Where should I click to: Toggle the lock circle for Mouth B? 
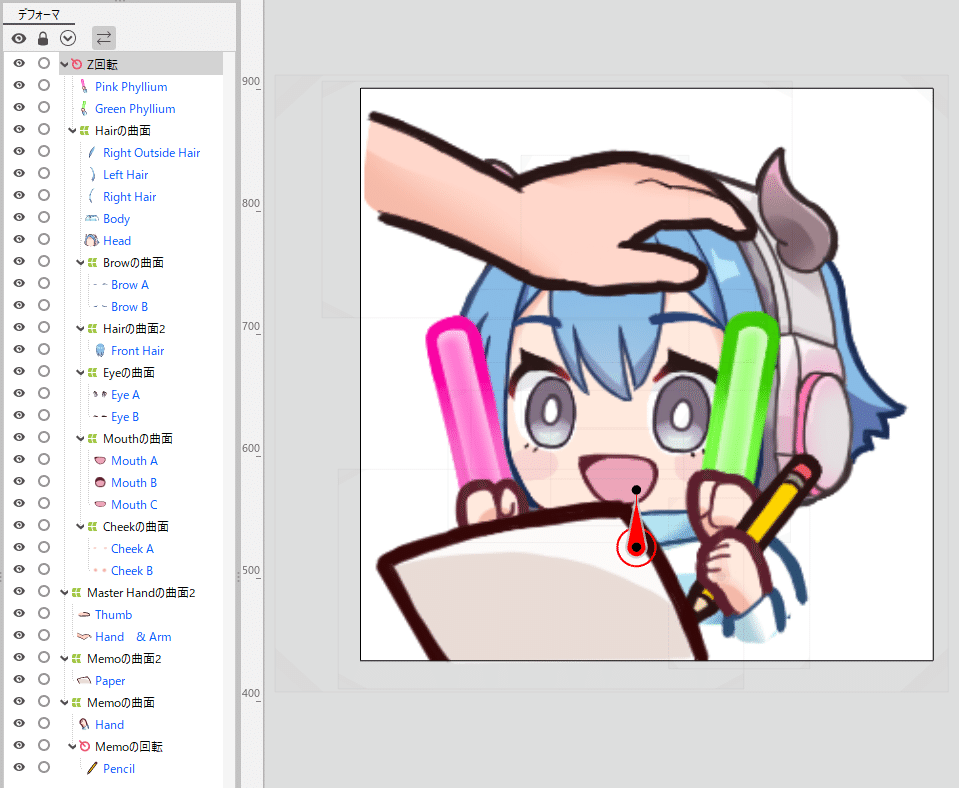(x=43, y=481)
